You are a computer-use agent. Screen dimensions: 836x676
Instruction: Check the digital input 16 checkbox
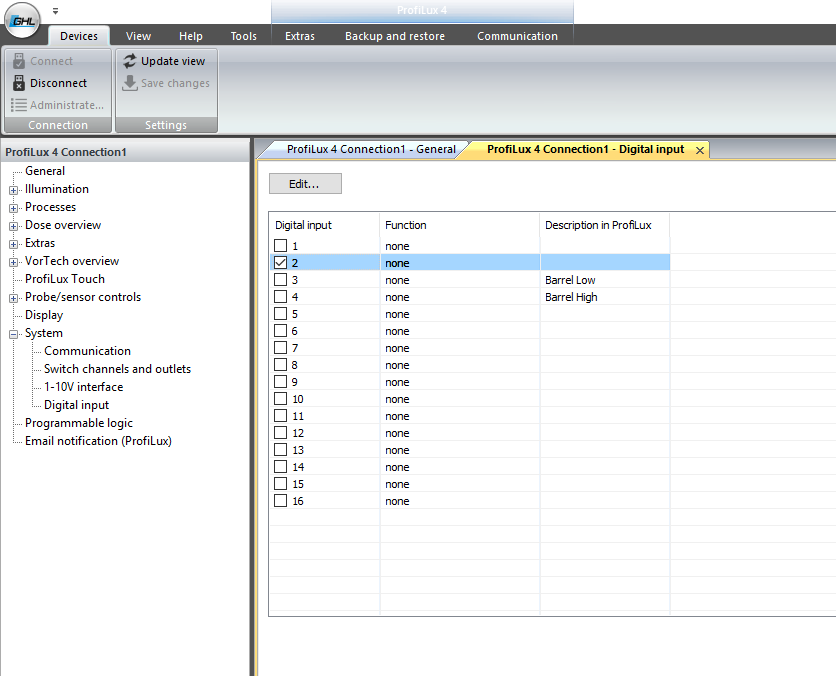coord(280,501)
